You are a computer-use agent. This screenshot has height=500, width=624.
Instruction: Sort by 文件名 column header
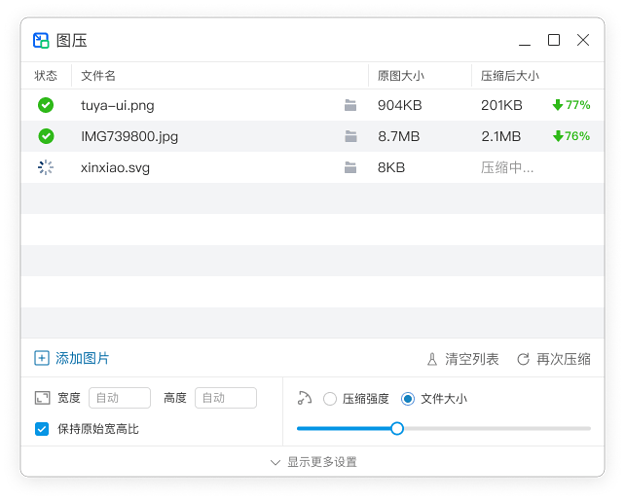98,75
